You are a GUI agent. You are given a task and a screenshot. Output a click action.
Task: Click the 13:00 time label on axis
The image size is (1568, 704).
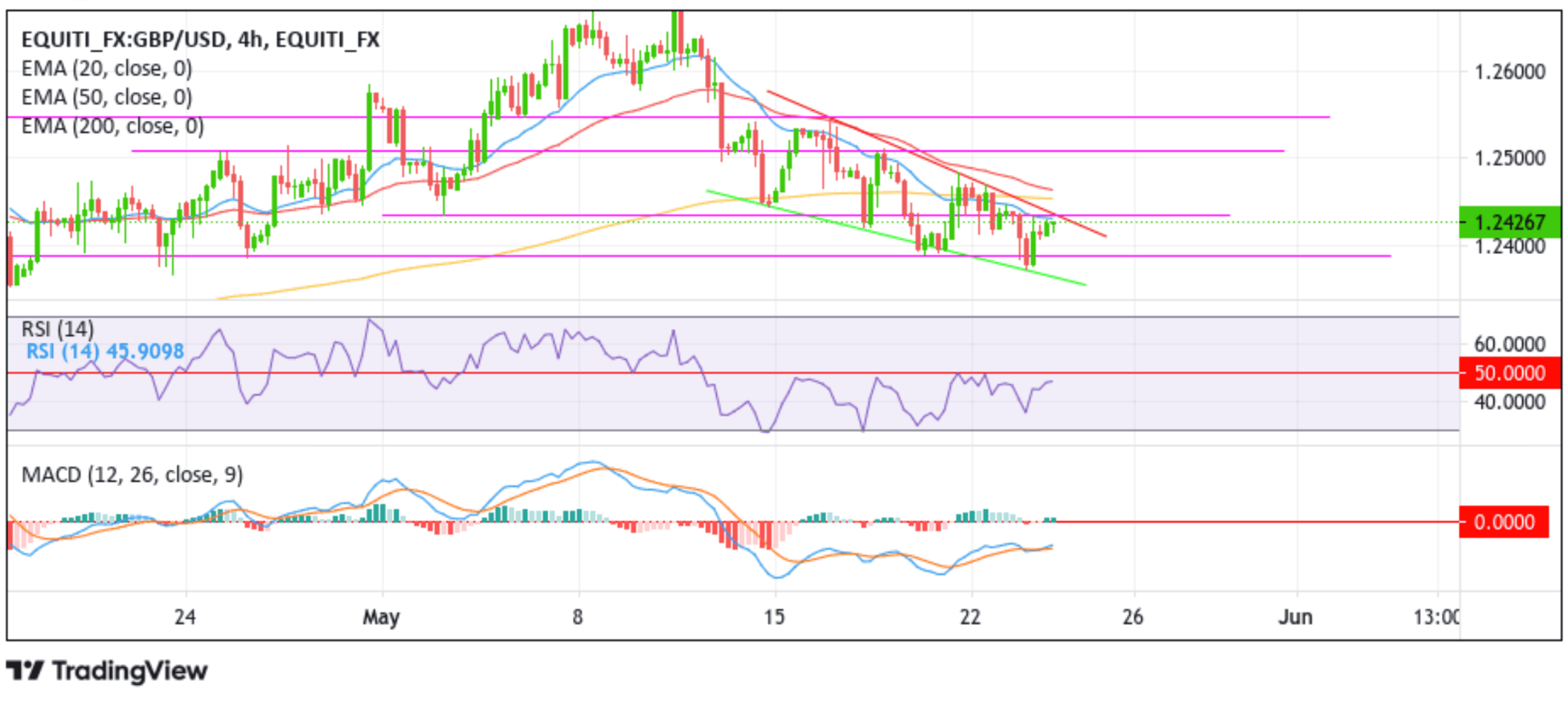coord(1436,617)
